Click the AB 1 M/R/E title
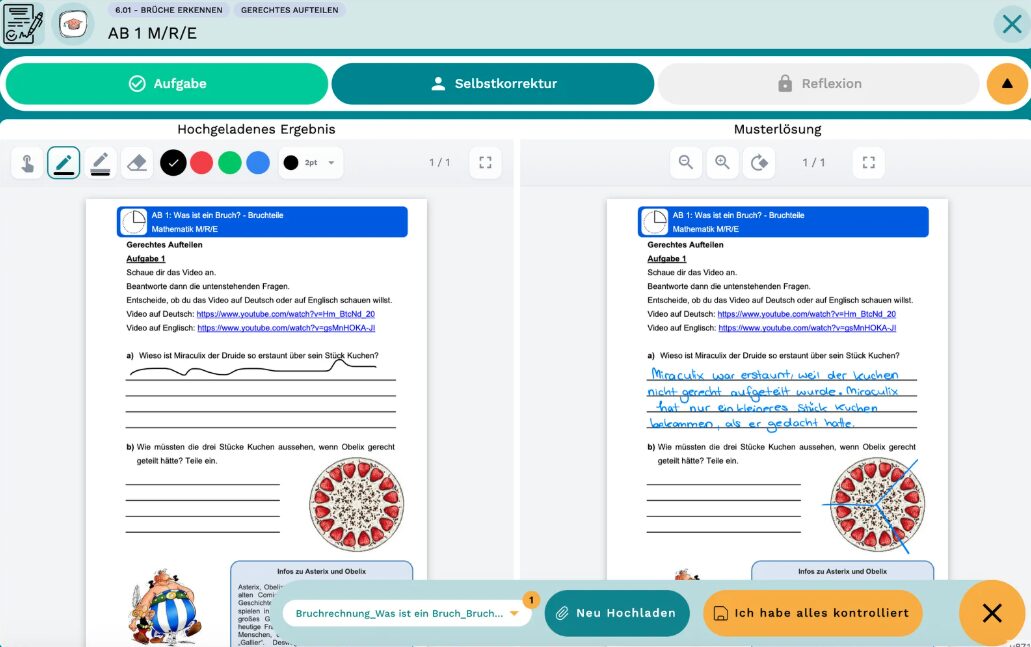 [153, 34]
